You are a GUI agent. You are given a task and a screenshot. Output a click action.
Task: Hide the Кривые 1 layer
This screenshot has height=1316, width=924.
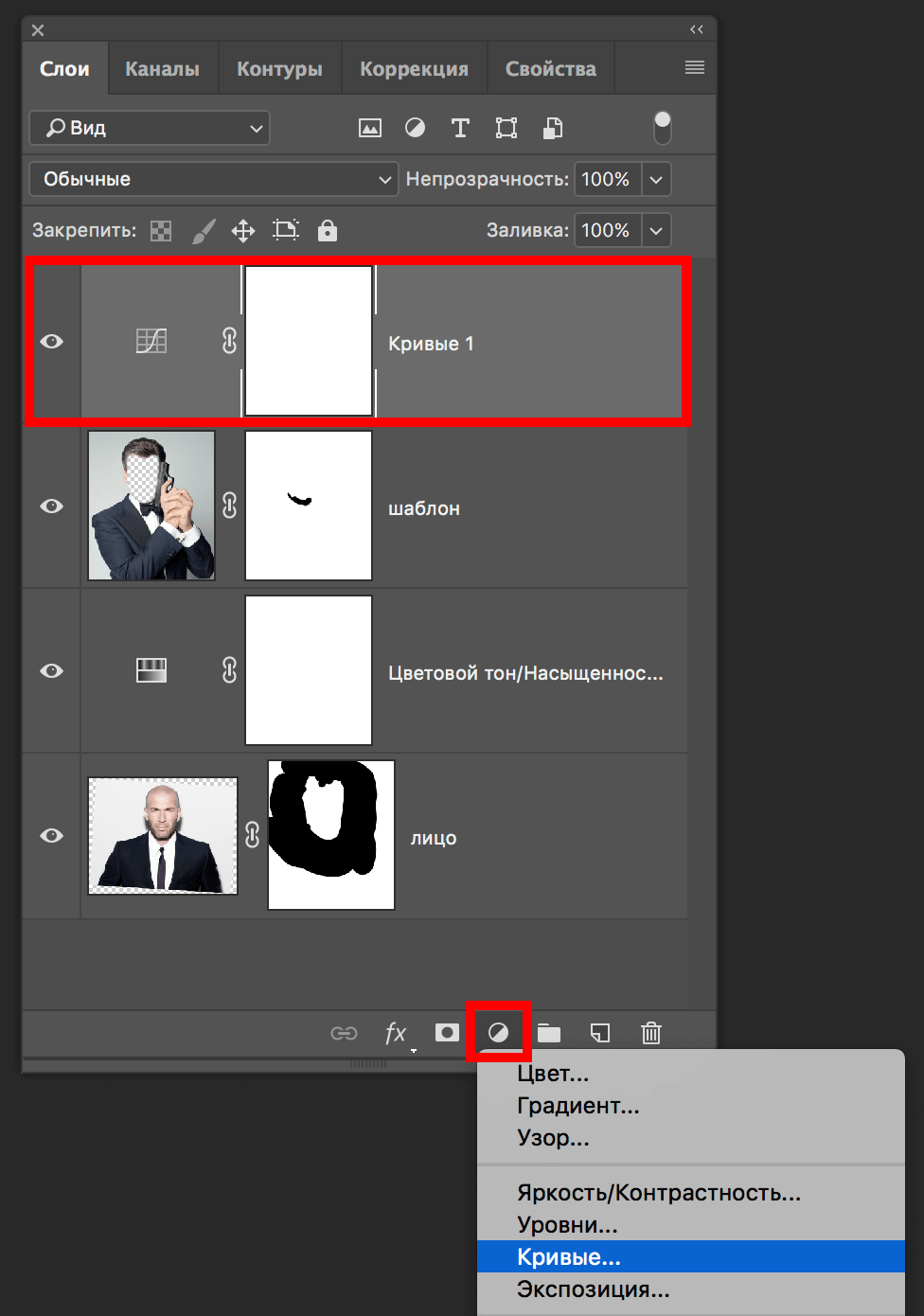(52, 342)
